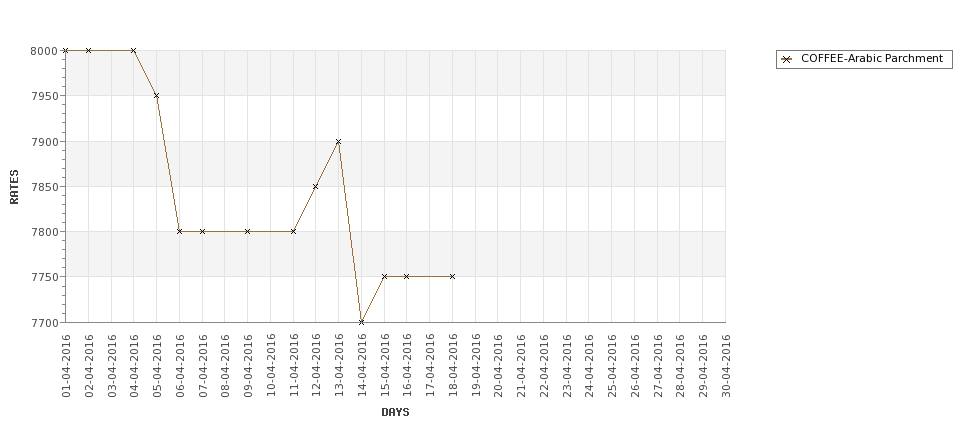
Task: Select the data point on 01-04-2016
Action: tap(65, 50)
